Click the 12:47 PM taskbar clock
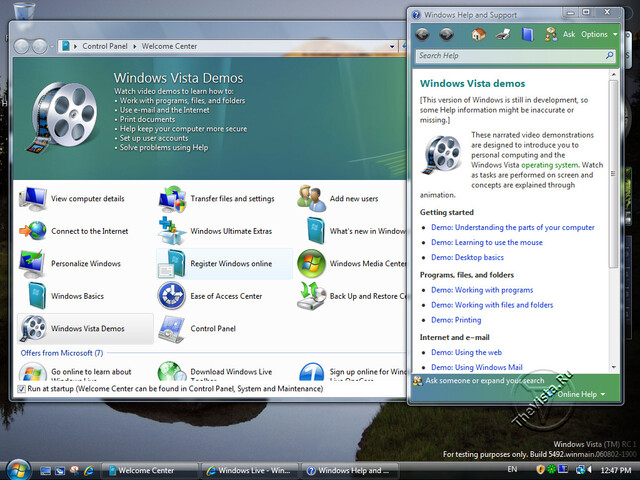 point(616,470)
